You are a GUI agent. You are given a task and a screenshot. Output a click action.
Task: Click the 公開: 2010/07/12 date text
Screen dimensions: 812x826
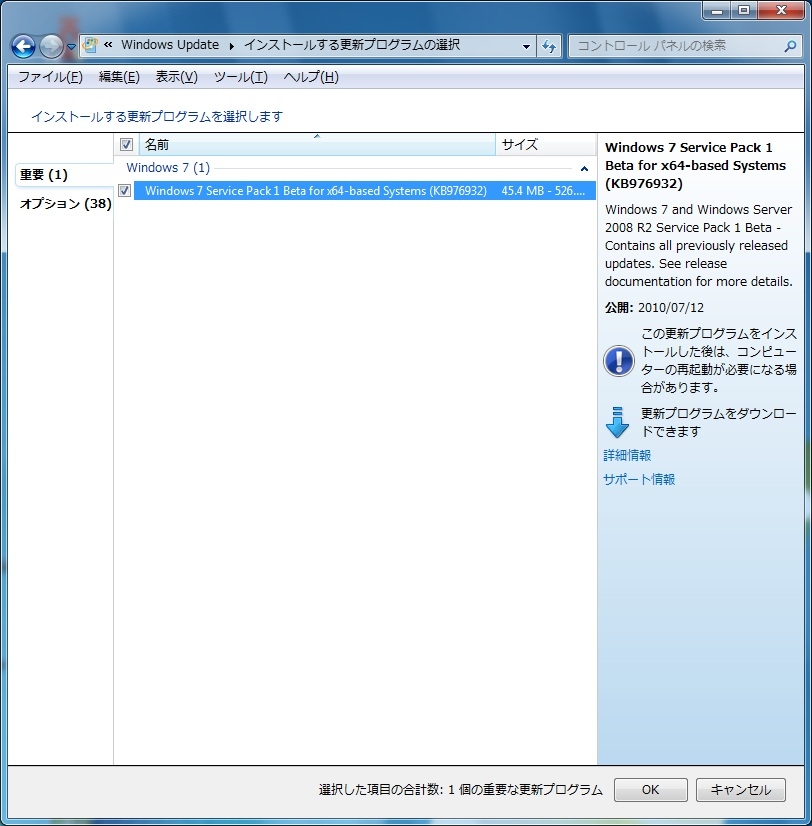654,308
